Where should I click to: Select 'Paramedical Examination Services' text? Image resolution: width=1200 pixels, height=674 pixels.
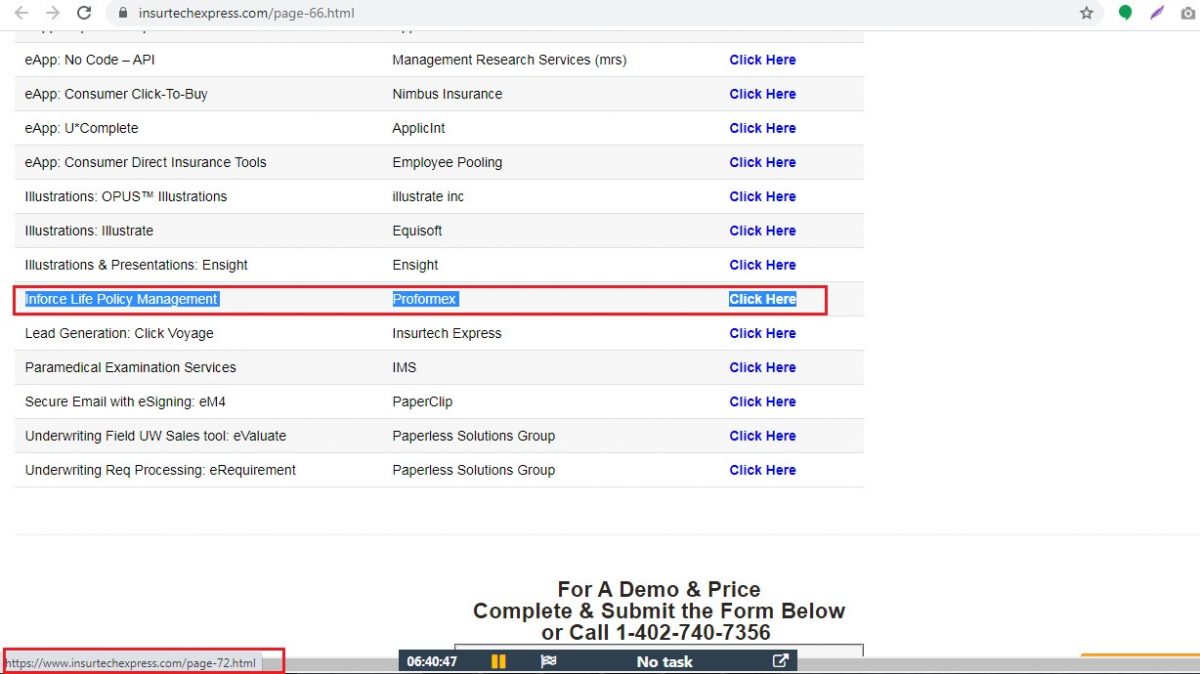pos(130,367)
